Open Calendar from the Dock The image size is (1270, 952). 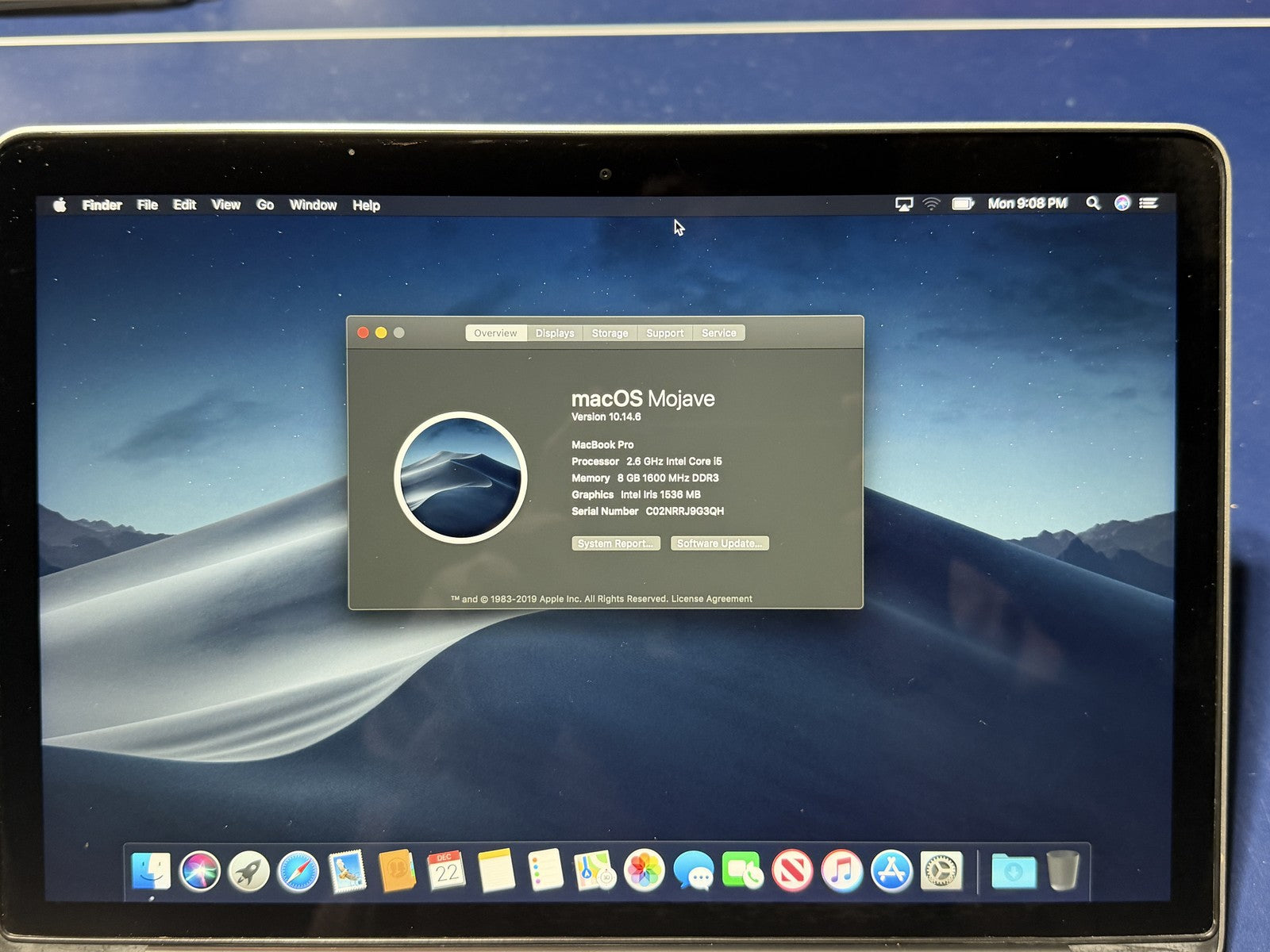446,871
